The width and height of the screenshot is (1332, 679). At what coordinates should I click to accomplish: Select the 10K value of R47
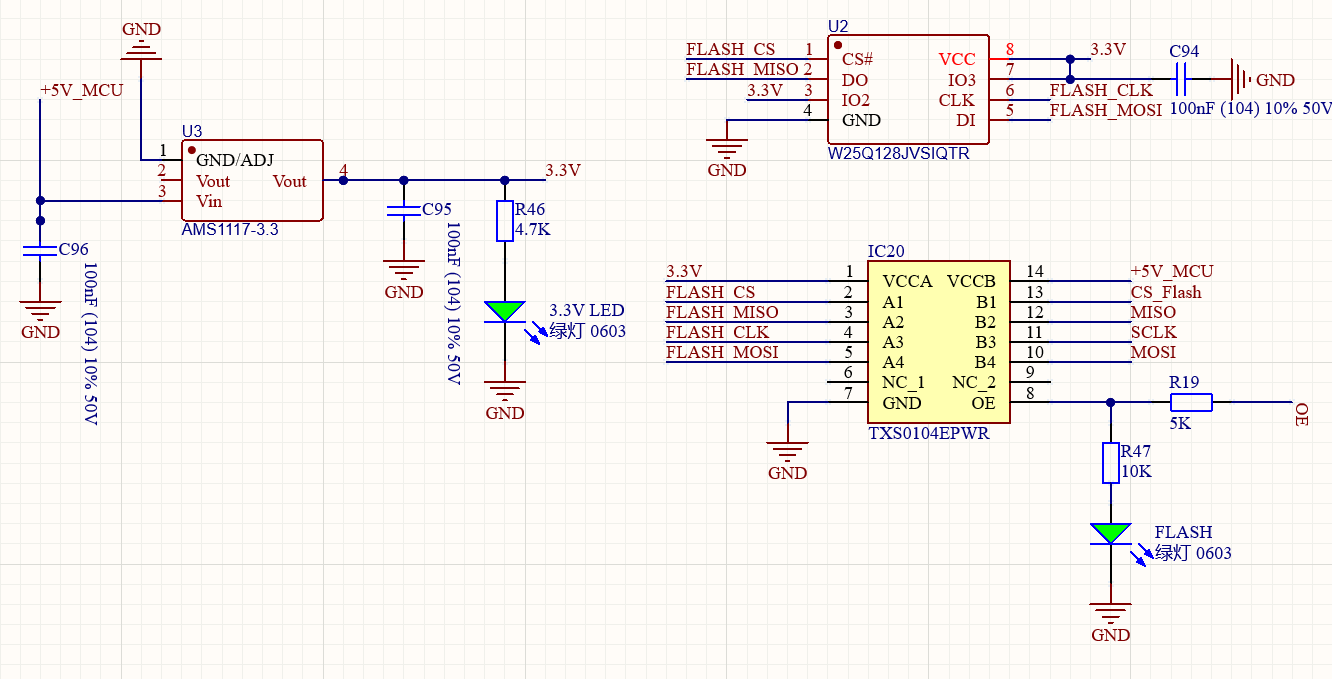(1136, 472)
